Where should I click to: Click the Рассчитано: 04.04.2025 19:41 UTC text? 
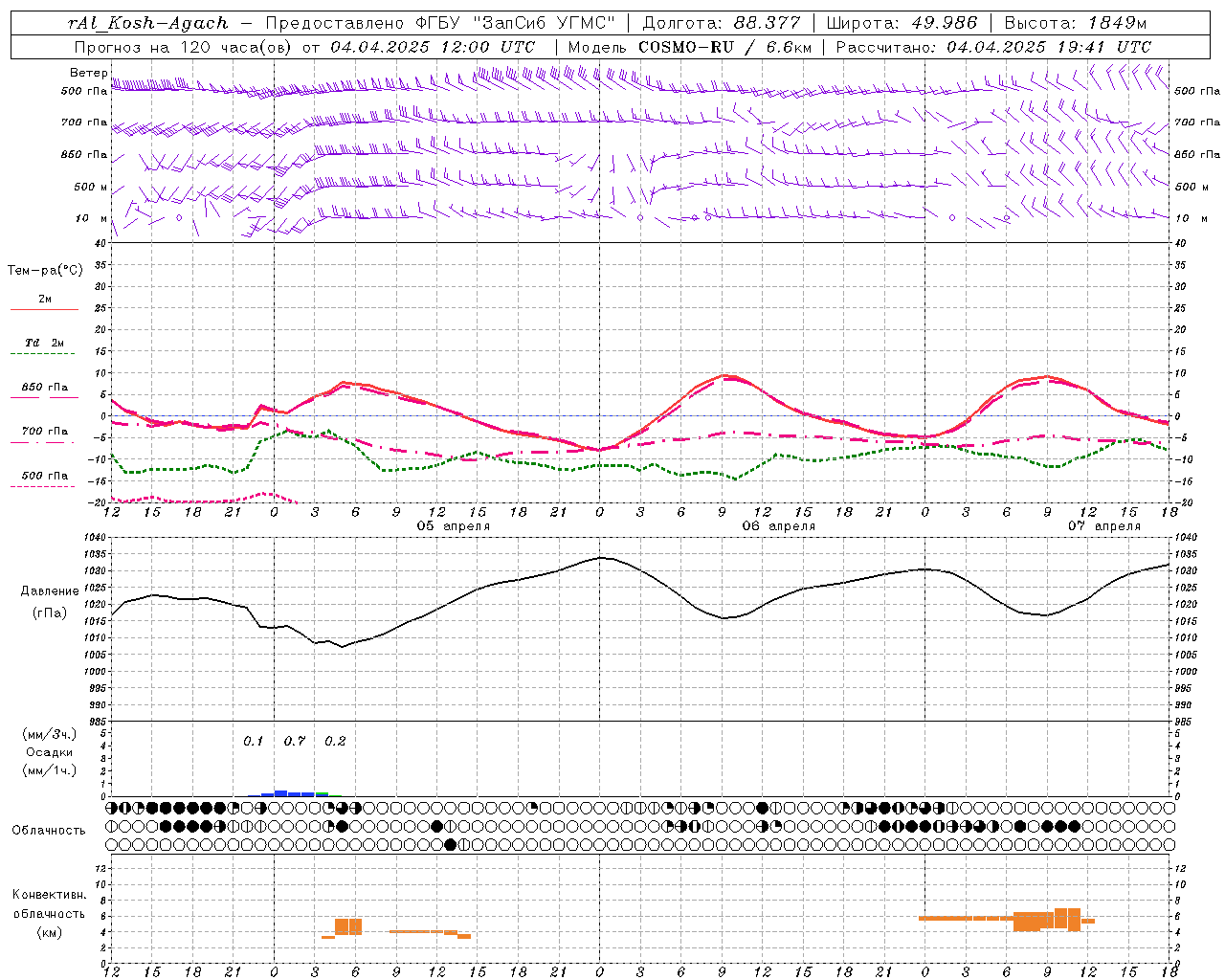994,47
